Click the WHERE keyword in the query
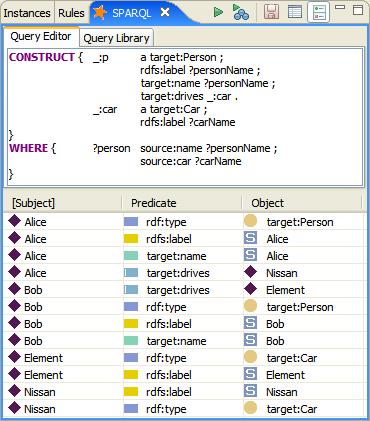Image resolution: width=370 pixels, height=421 pixels. coord(29,148)
